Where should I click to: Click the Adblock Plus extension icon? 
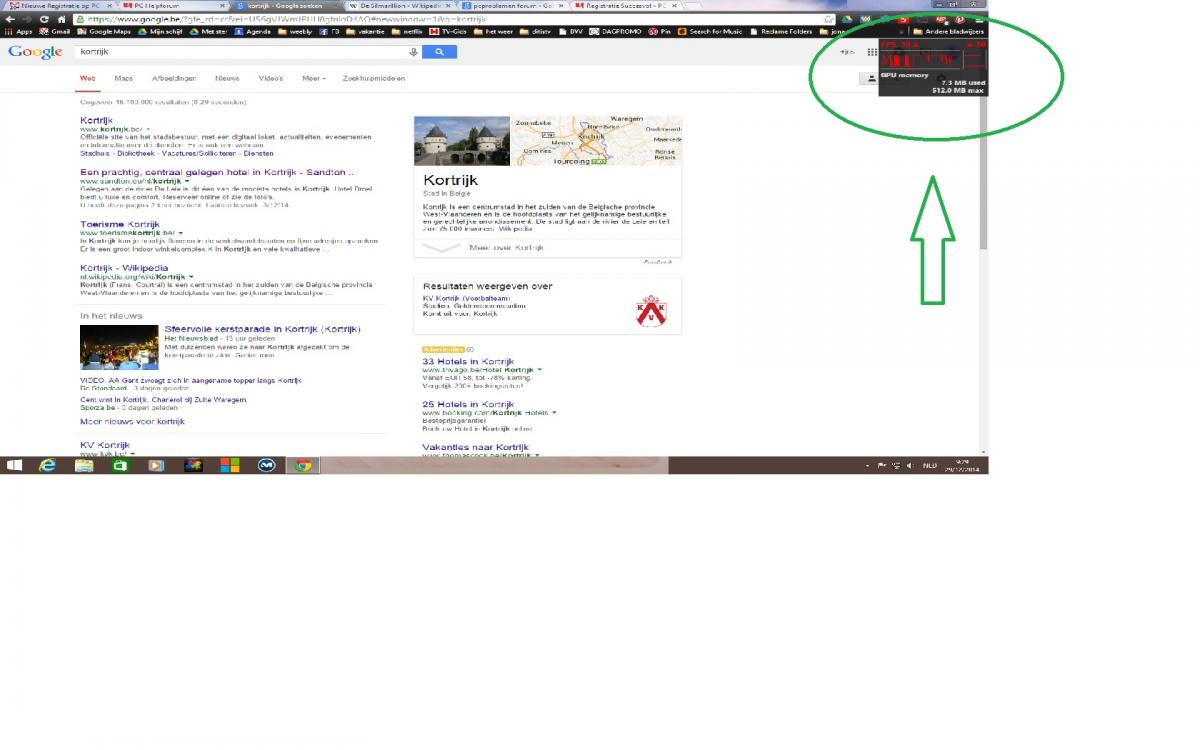(x=940, y=19)
